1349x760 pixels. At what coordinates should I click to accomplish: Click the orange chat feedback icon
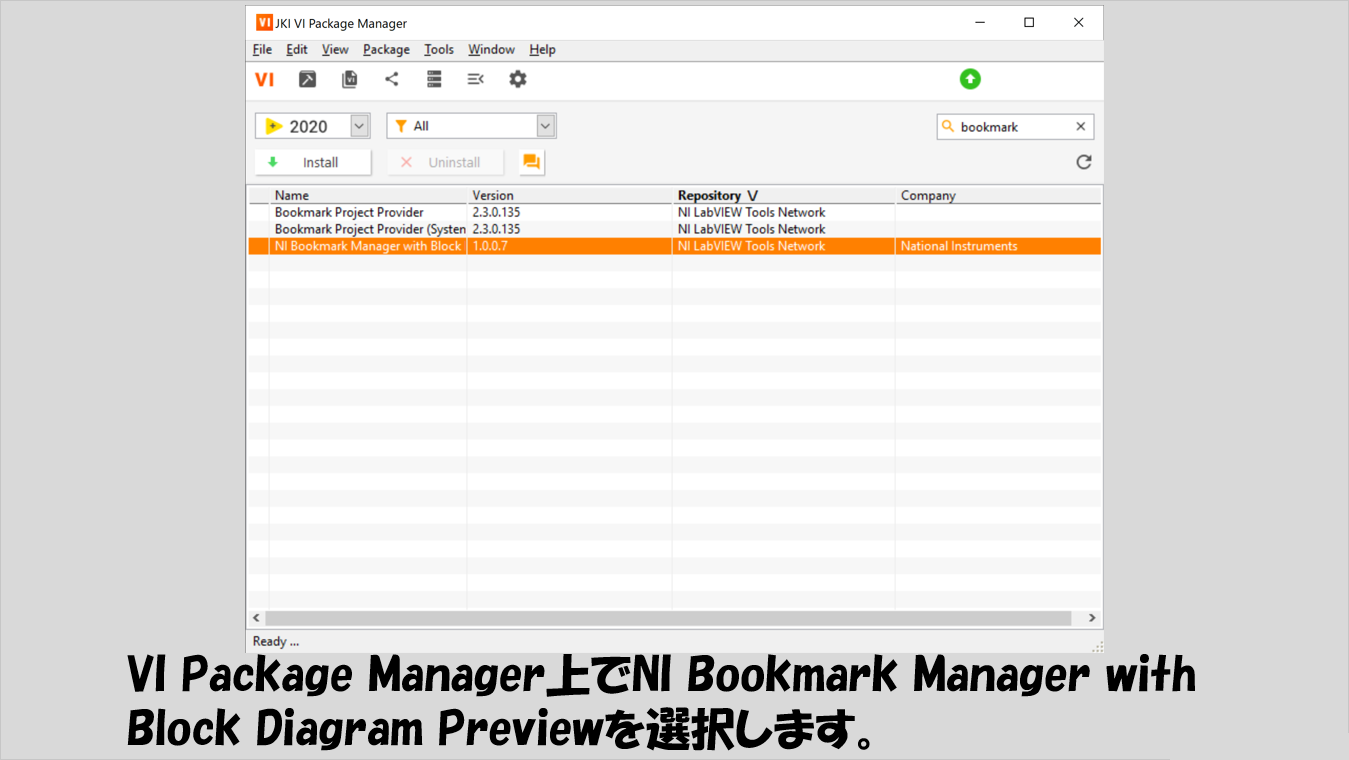532,162
